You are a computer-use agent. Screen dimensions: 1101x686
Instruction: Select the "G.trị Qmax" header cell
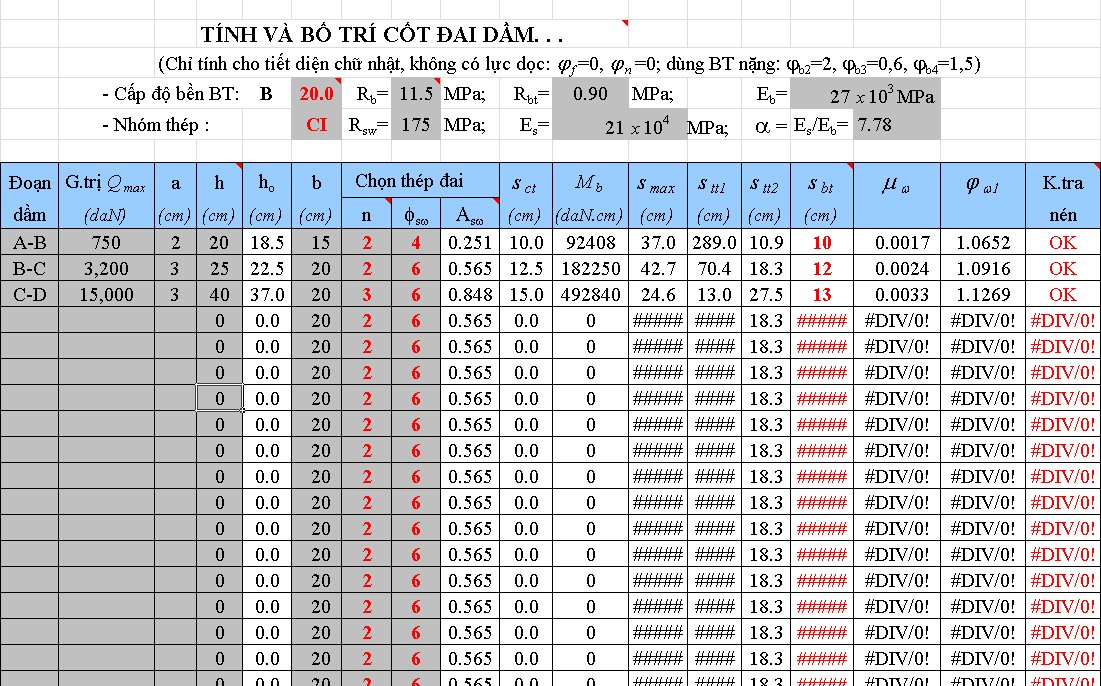(106, 196)
